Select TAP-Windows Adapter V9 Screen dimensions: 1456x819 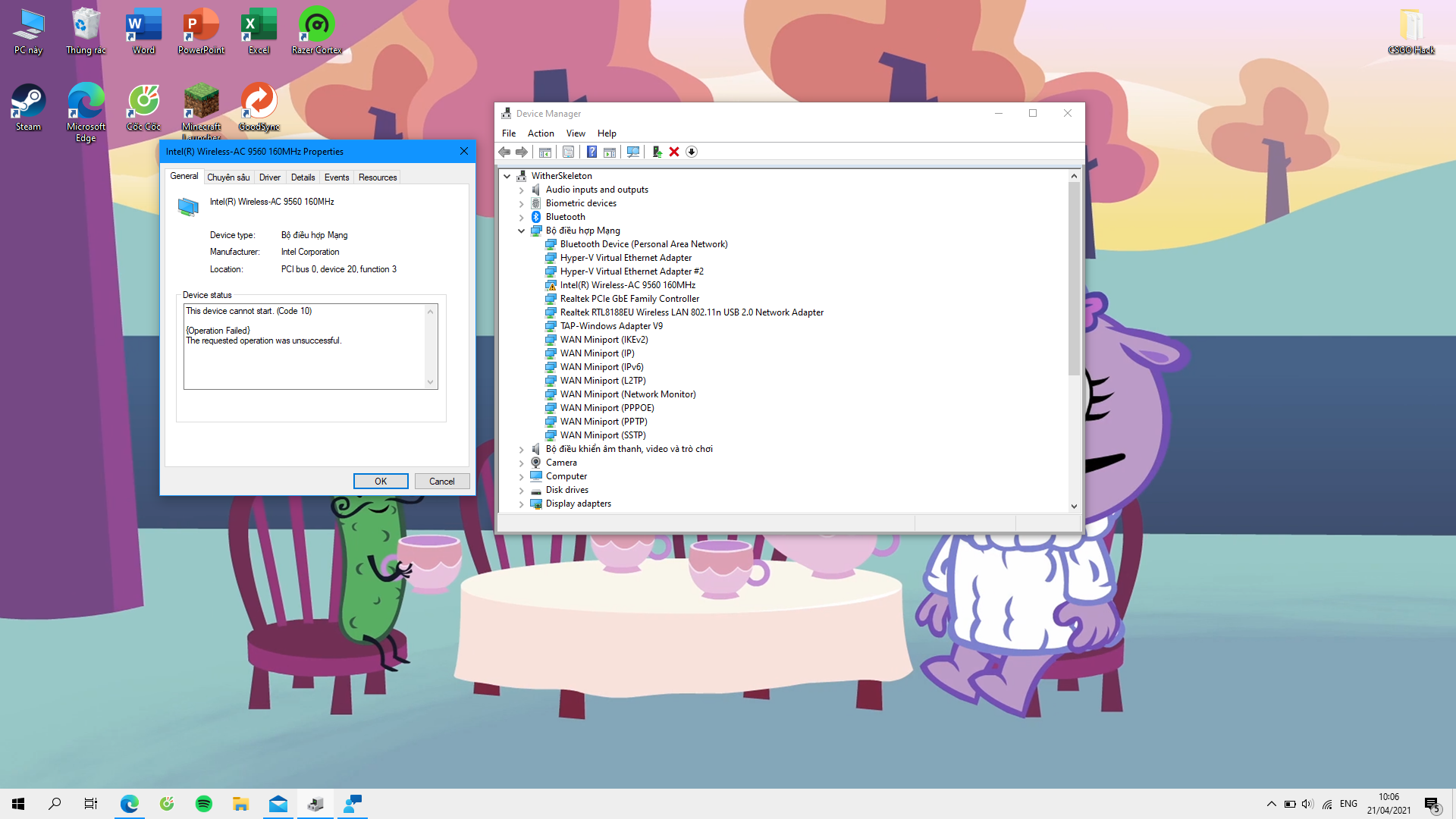point(611,326)
